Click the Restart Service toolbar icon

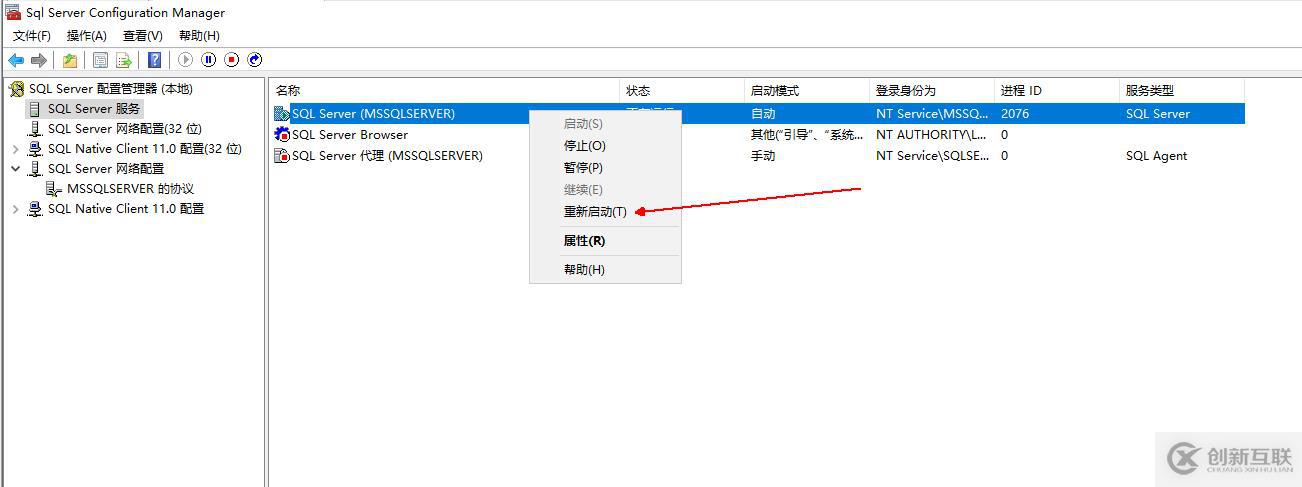point(254,60)
